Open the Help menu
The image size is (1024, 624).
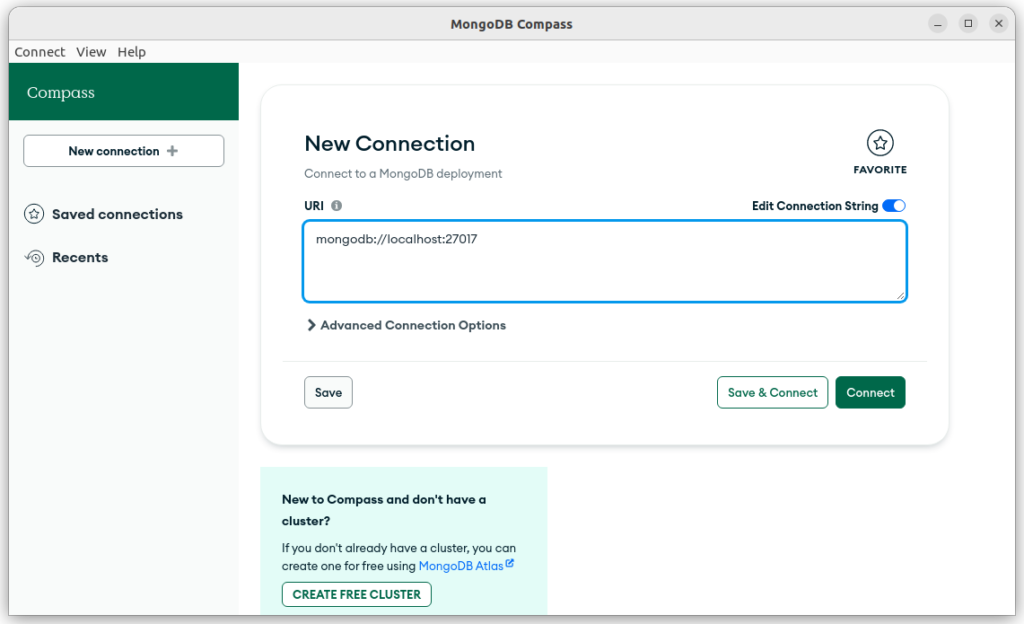(x=131, y=52)
